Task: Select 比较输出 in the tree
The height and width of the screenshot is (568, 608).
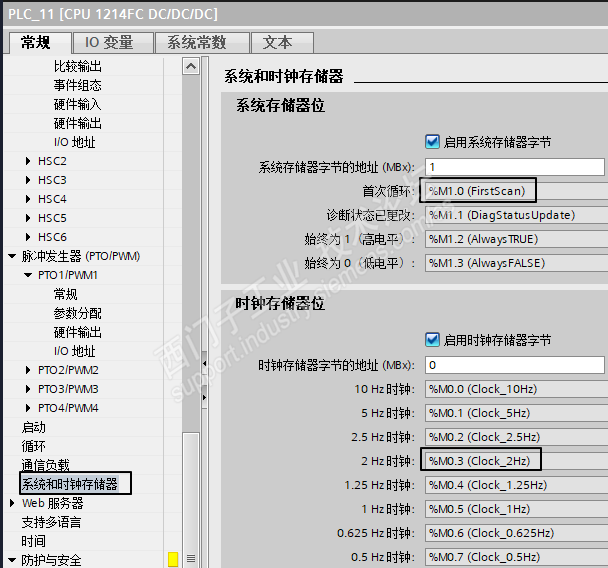Action: 78,66
